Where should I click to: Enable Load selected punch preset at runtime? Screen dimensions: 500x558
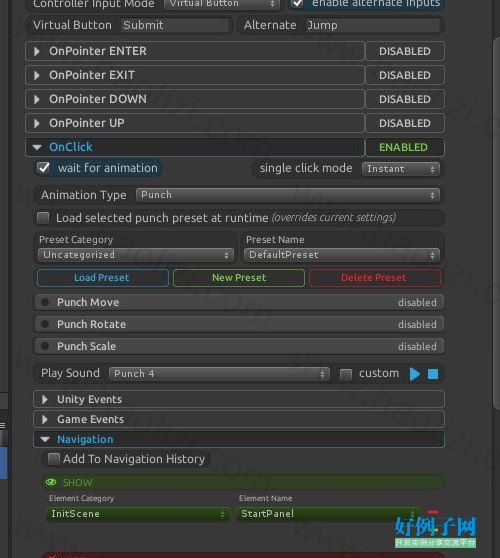click(x=43, y=218)
